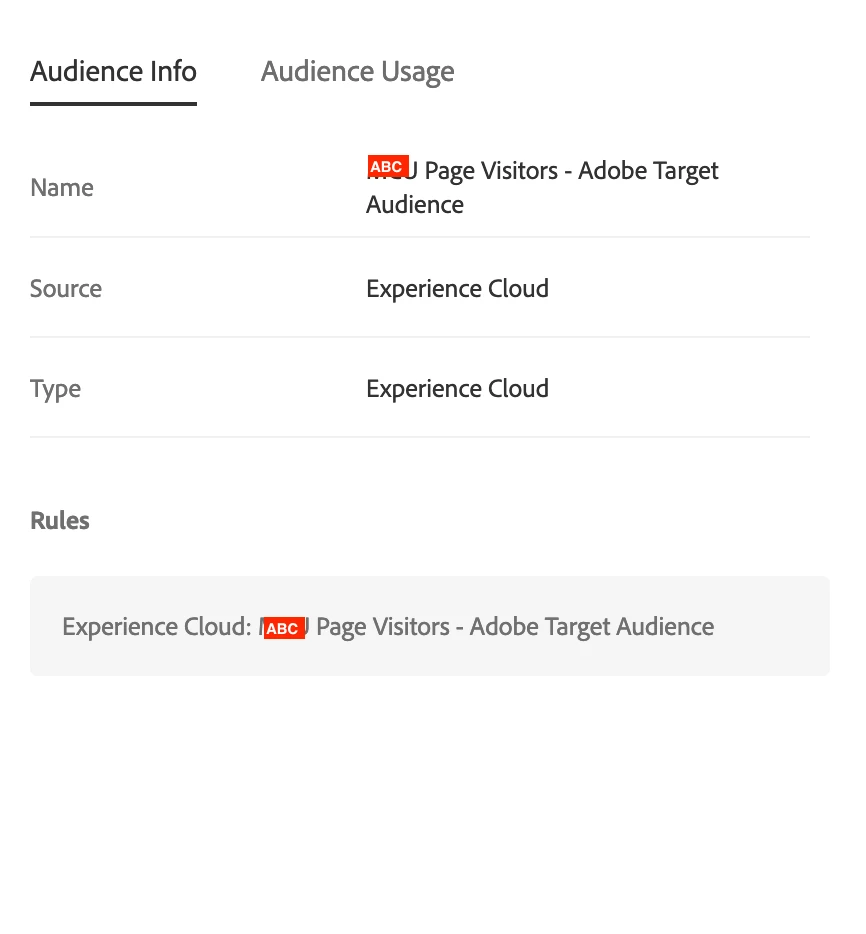The image size is (866, 934).
Task: Switch to the Audience Info tab
Action: [113, 72]
